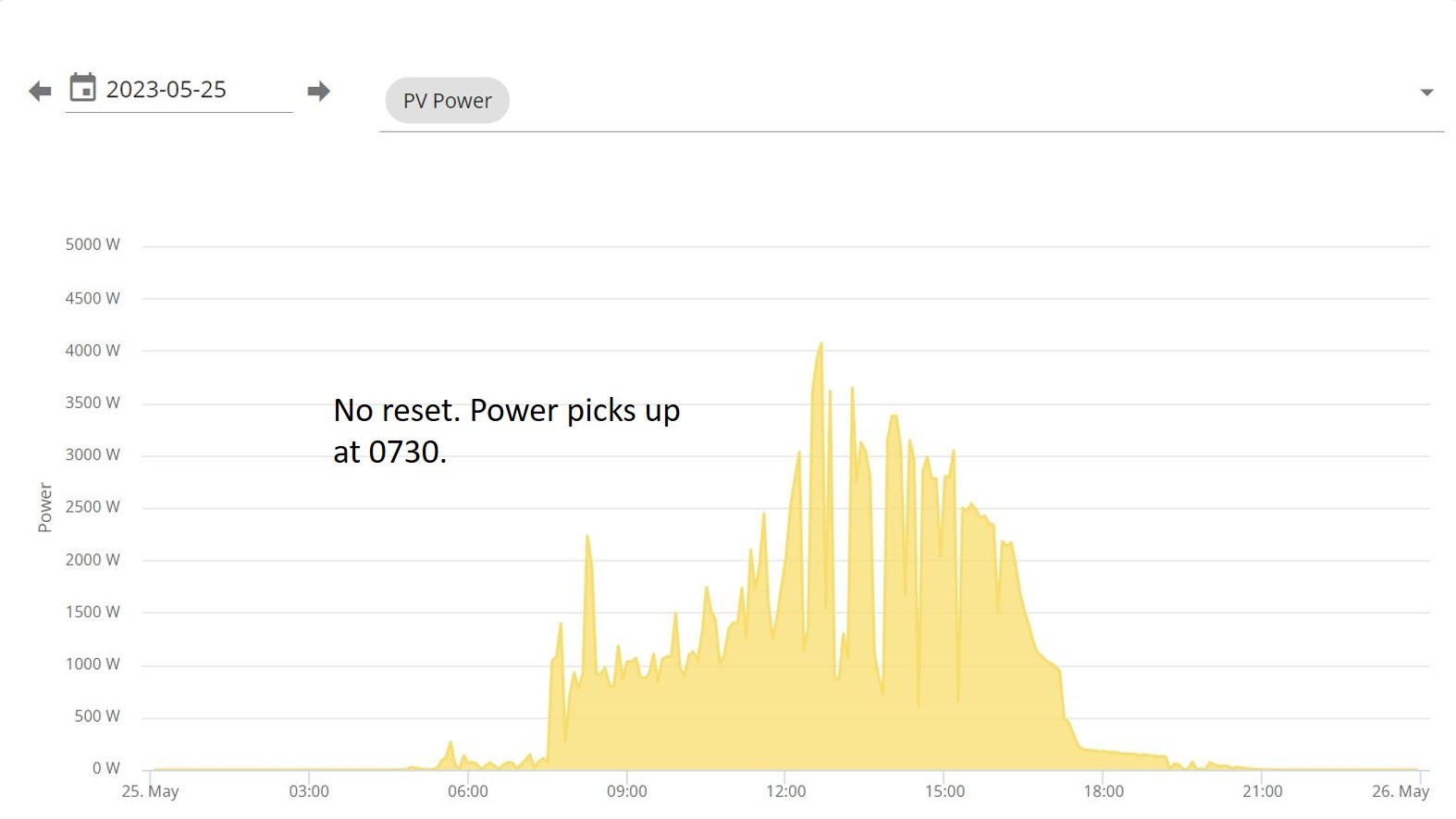Go to next day with right arrow
Image resolution: width=1456 pixels, height=819 pixels.
click(x=319, y=91)
